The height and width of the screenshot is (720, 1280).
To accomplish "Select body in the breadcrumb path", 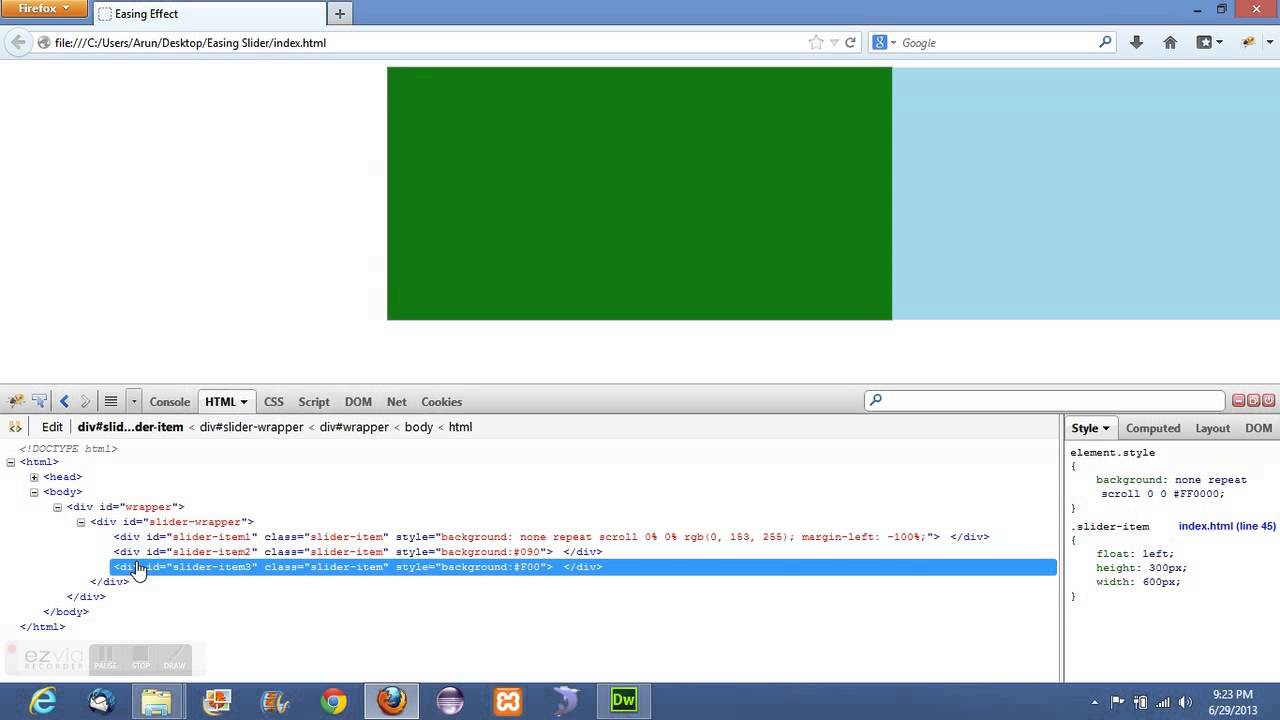I will tap(419, 427).
